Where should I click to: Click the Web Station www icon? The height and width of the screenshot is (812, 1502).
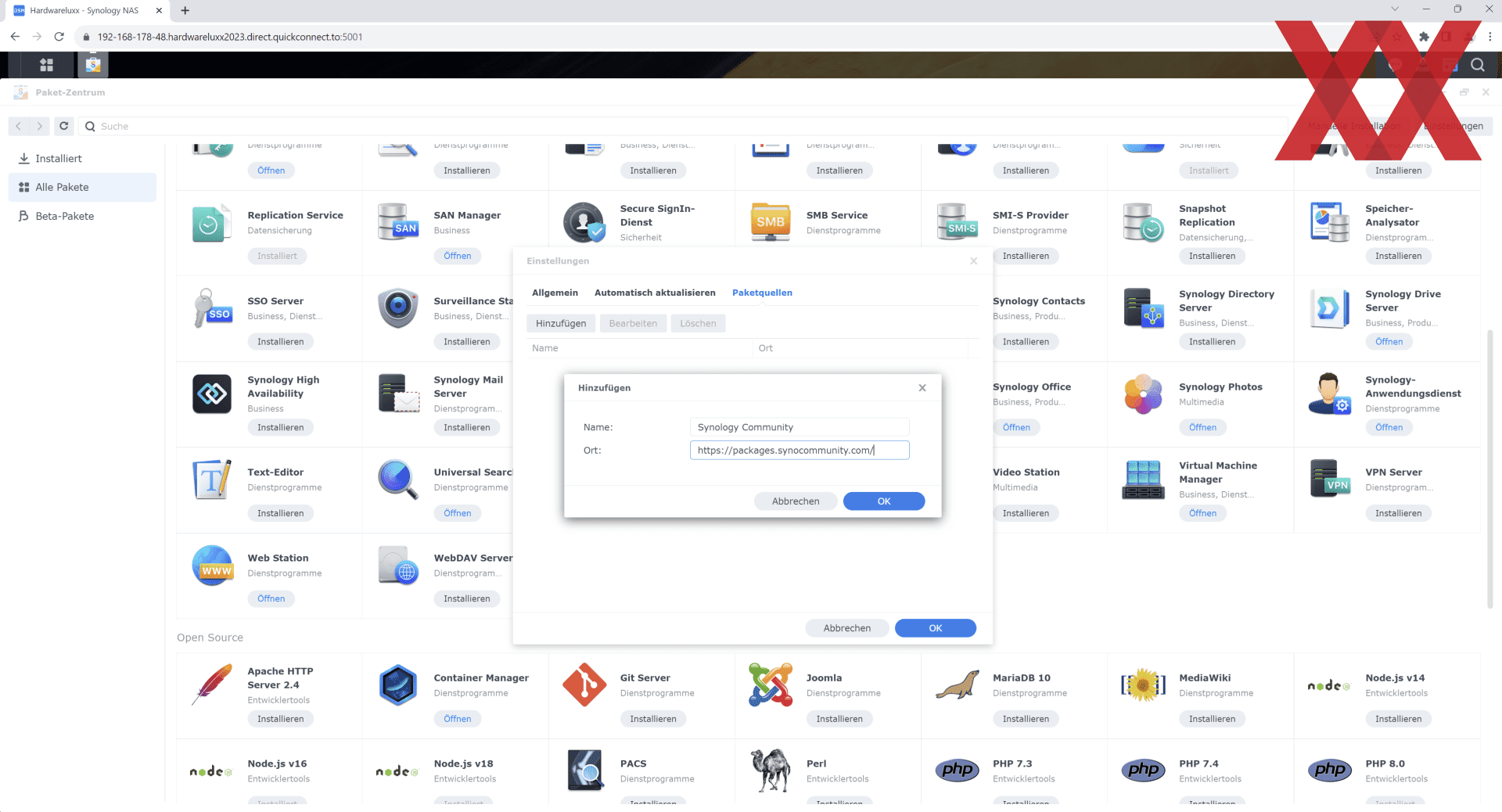tap(212, 565)
